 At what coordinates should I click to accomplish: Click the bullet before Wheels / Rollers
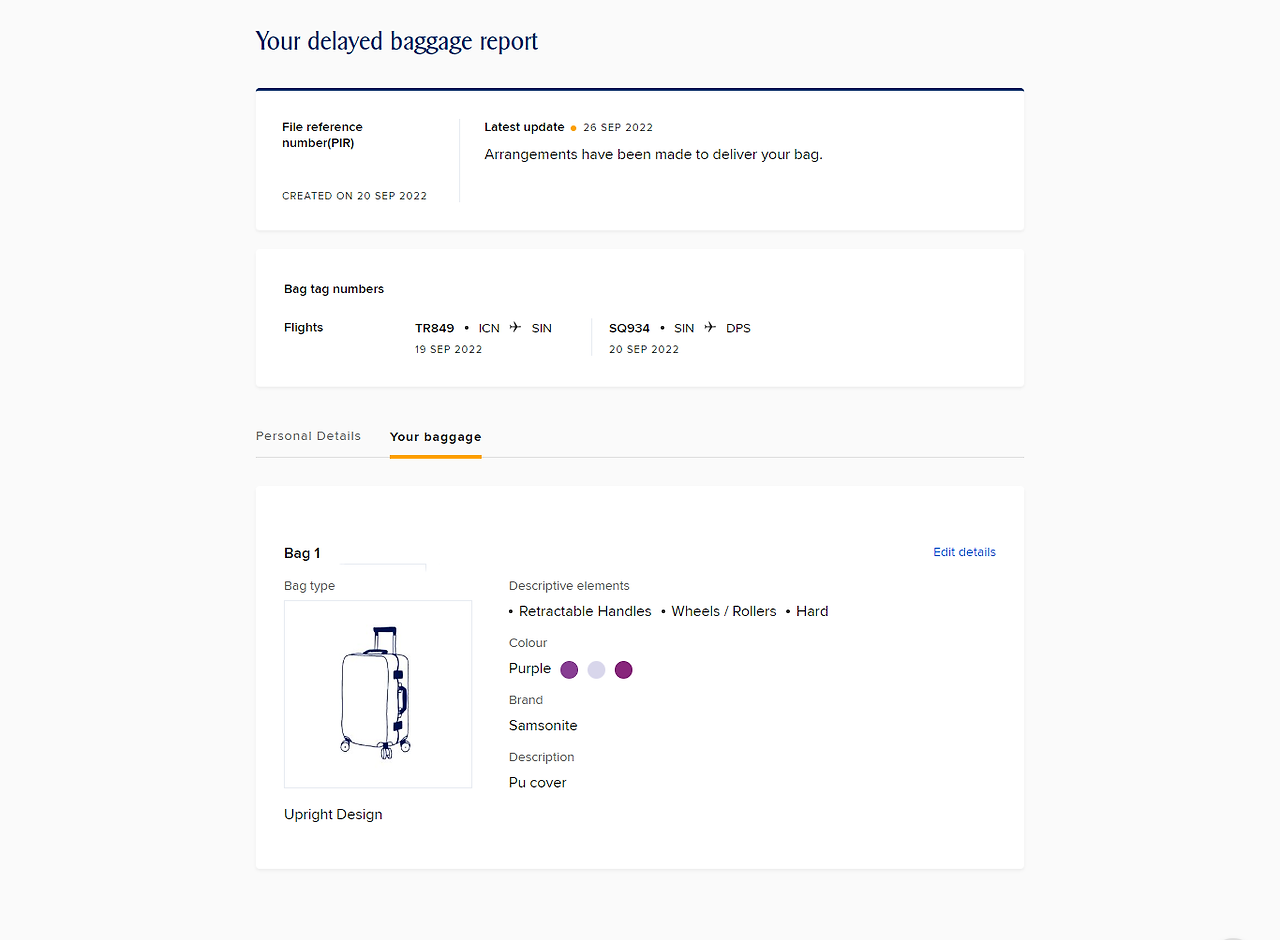point(662,611)
